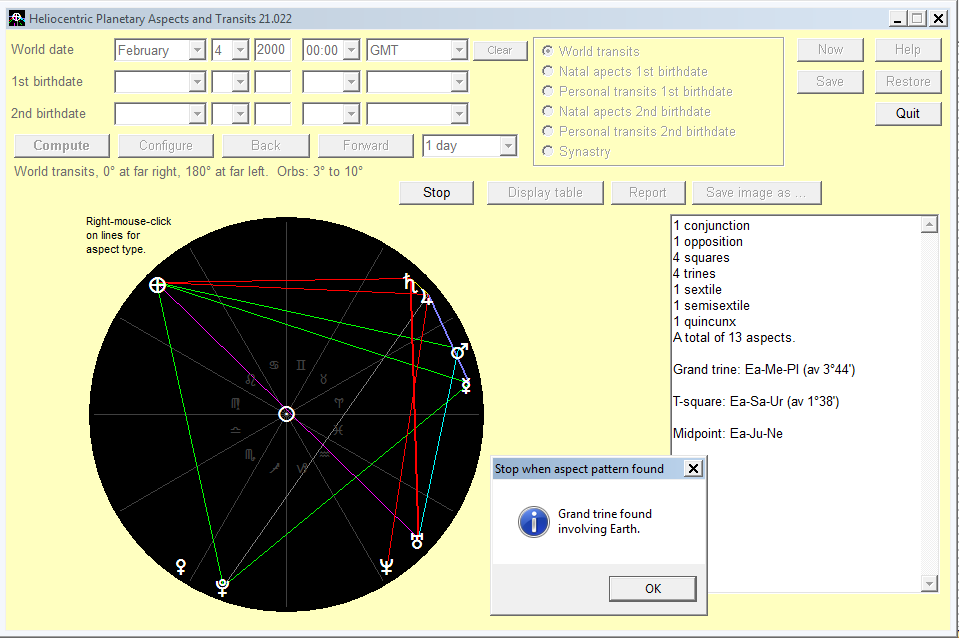Click the Clear button
The height and width of the screenshot is (638, 959).
point(500,50)
